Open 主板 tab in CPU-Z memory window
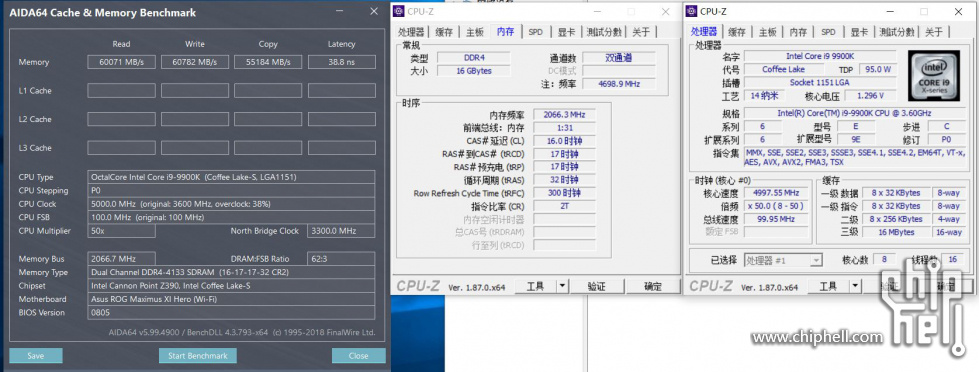This screenshot has width=979, height=372. 475,32
